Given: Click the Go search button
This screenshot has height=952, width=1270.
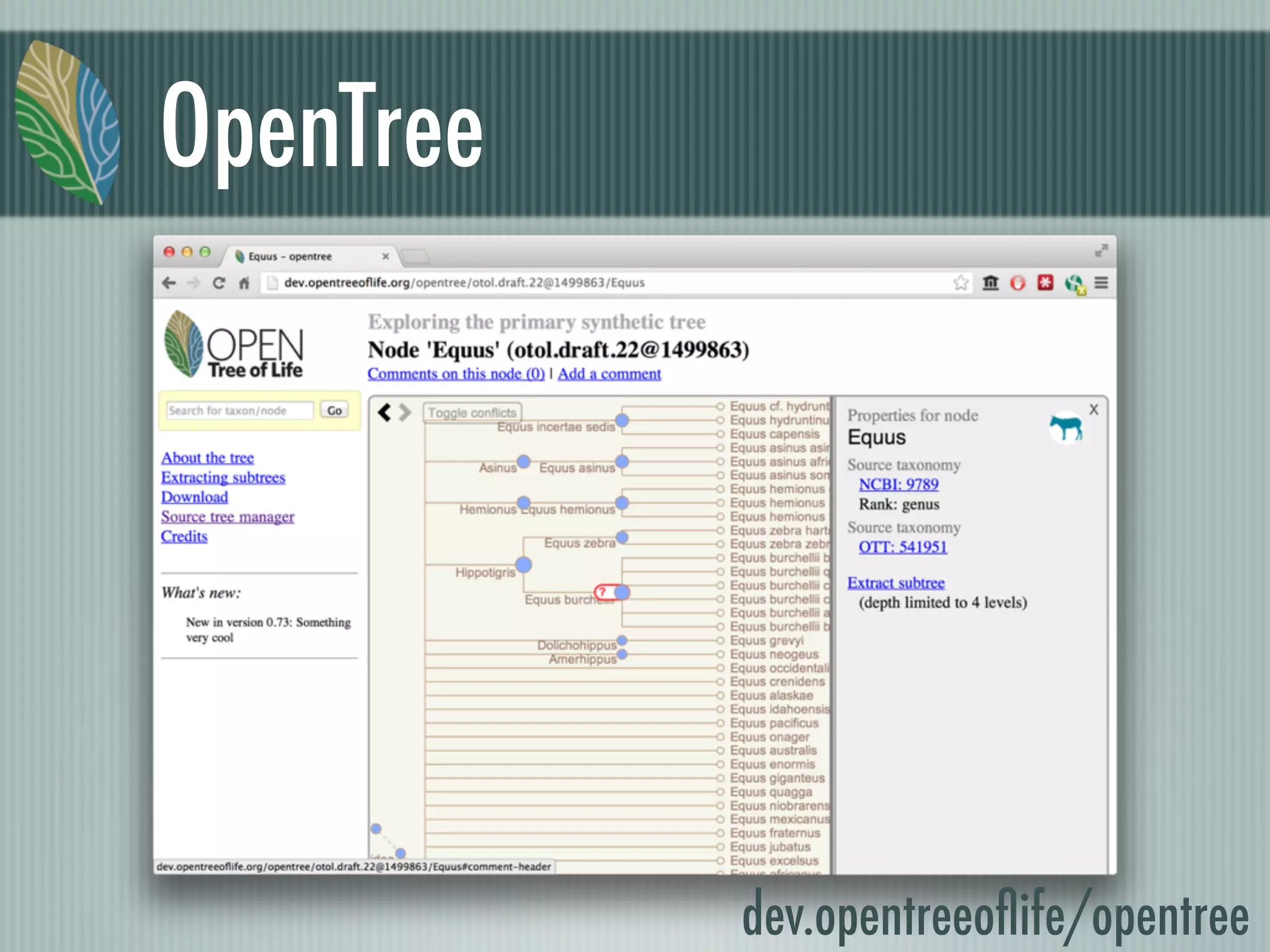Looking at the screenshot, I should click(334, 410).
